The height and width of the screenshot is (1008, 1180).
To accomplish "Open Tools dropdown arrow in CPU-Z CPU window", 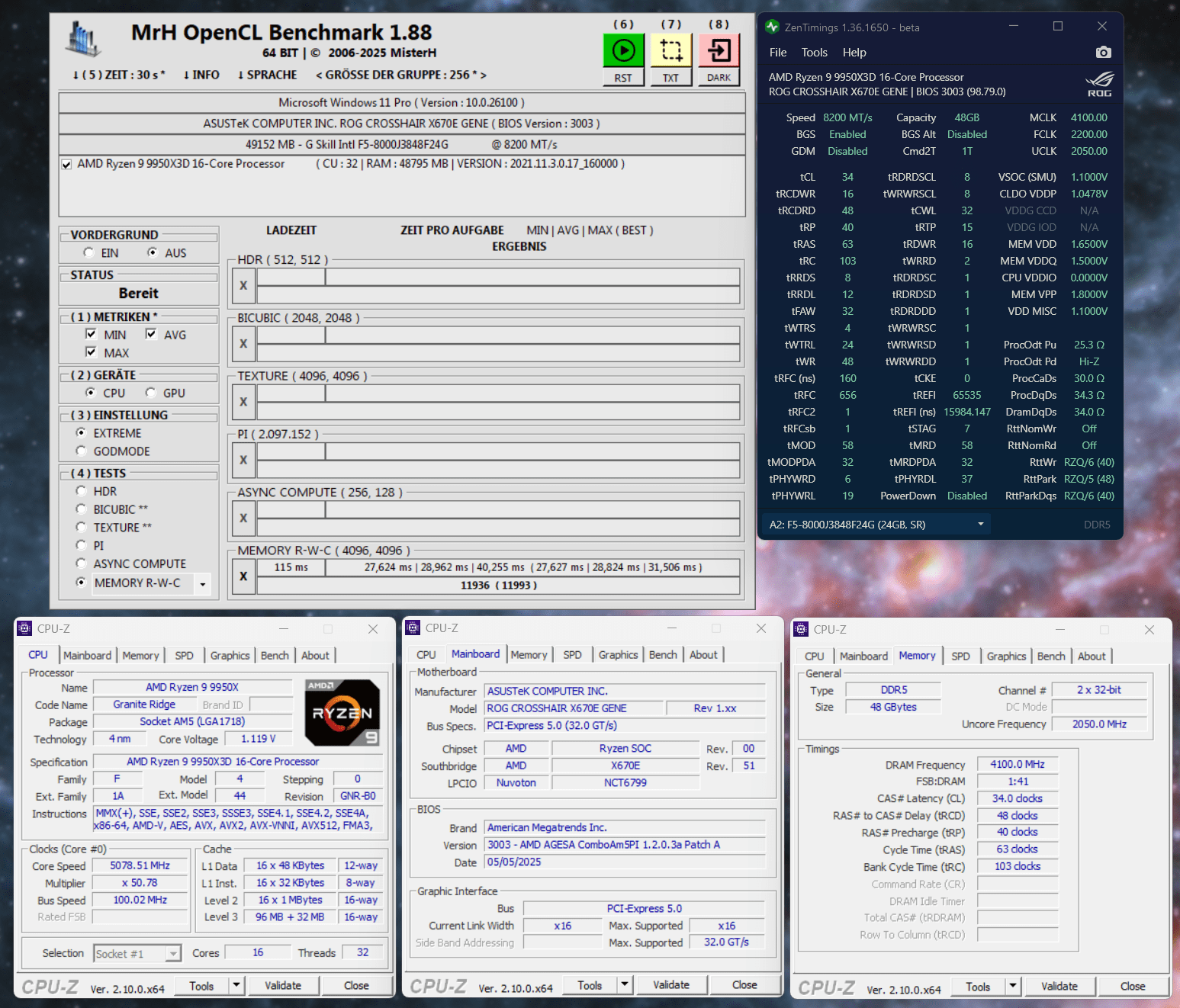I will tap(236, 985).
